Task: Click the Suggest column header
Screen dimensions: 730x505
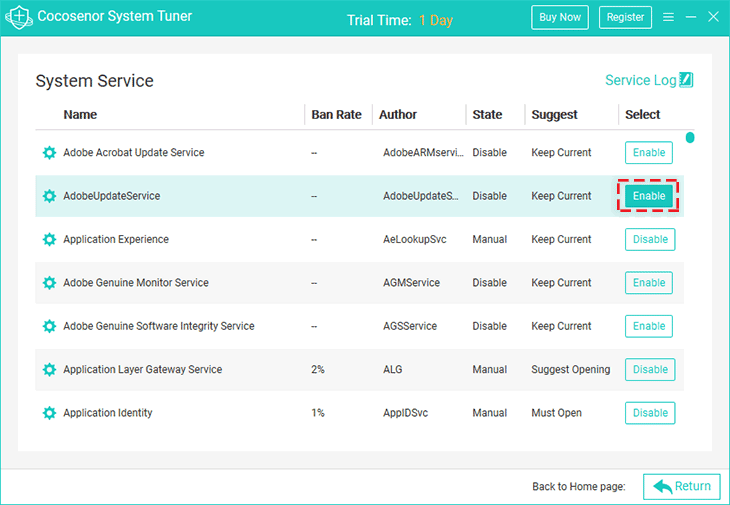Action: click(554, 114)
